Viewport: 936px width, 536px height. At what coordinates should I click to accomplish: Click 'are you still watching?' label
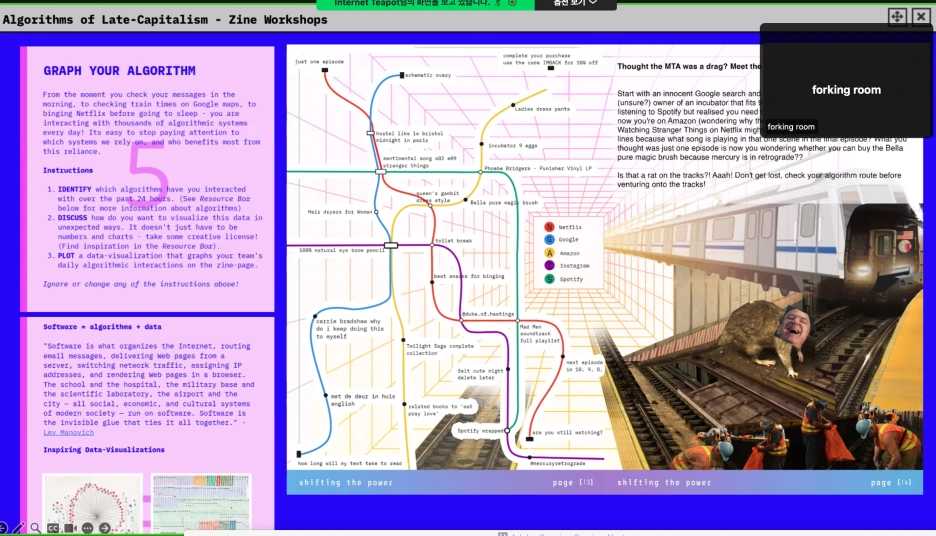pyautogui.click(x=568, y=432)
